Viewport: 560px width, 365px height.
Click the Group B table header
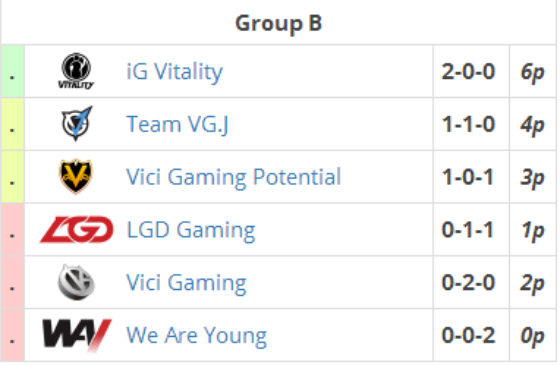(279, 23)
